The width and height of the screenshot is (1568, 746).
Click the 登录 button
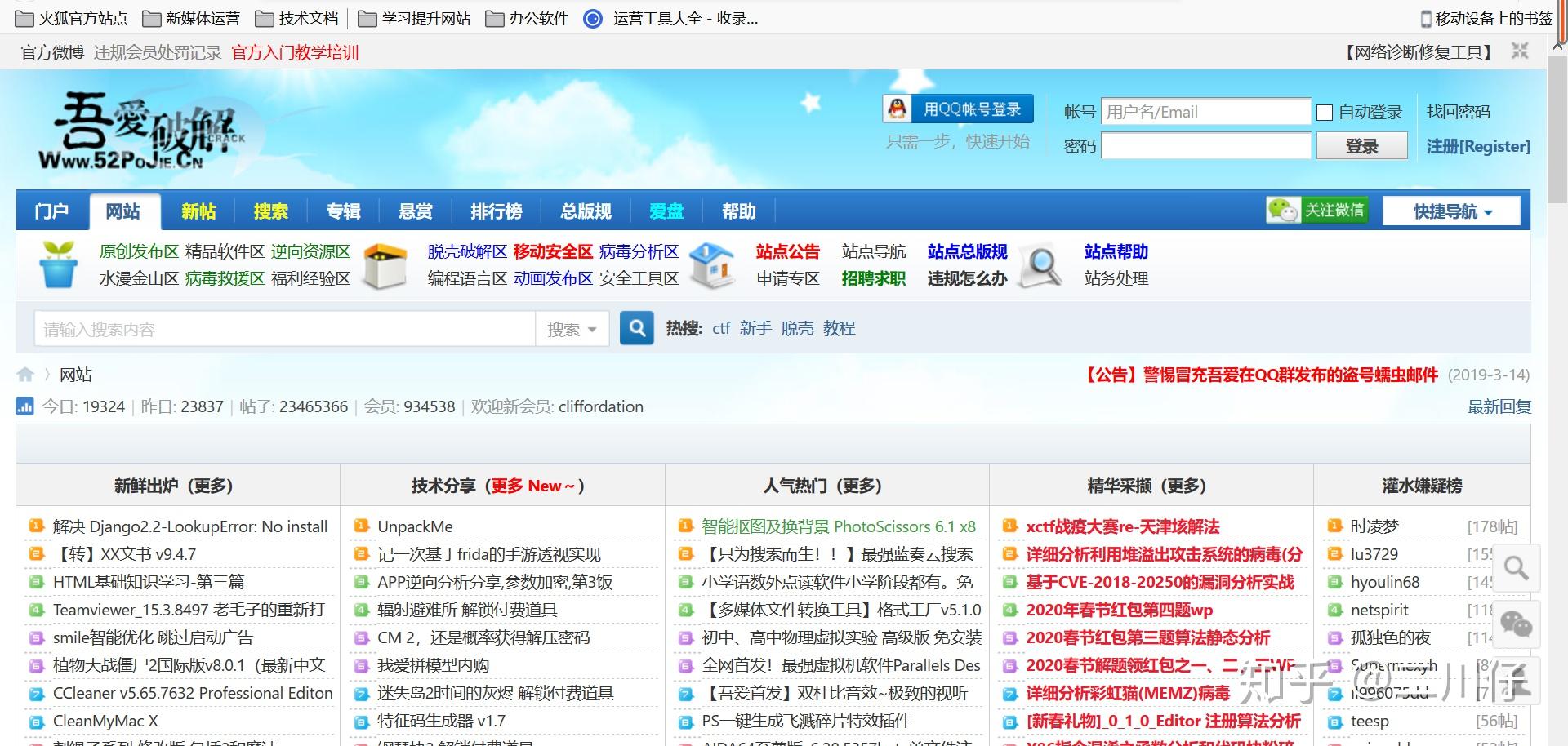click(x=1361, y=146)
